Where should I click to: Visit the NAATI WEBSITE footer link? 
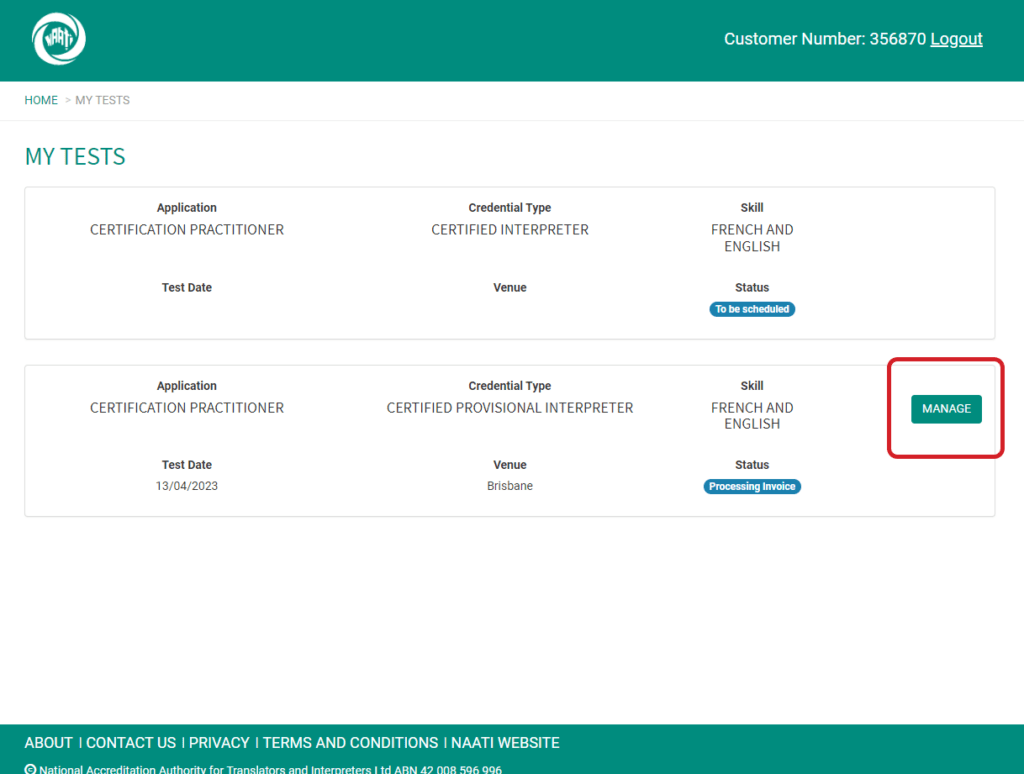(505, 743)
